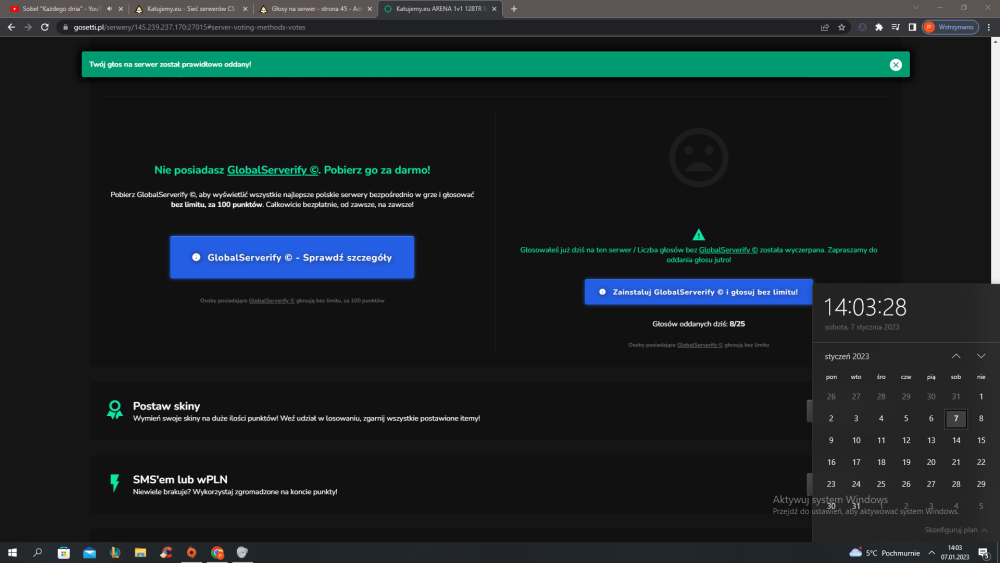This screenshot has height=563, width=1000.
Task: Click the site padlock icon
Action: tap(65, 27)
